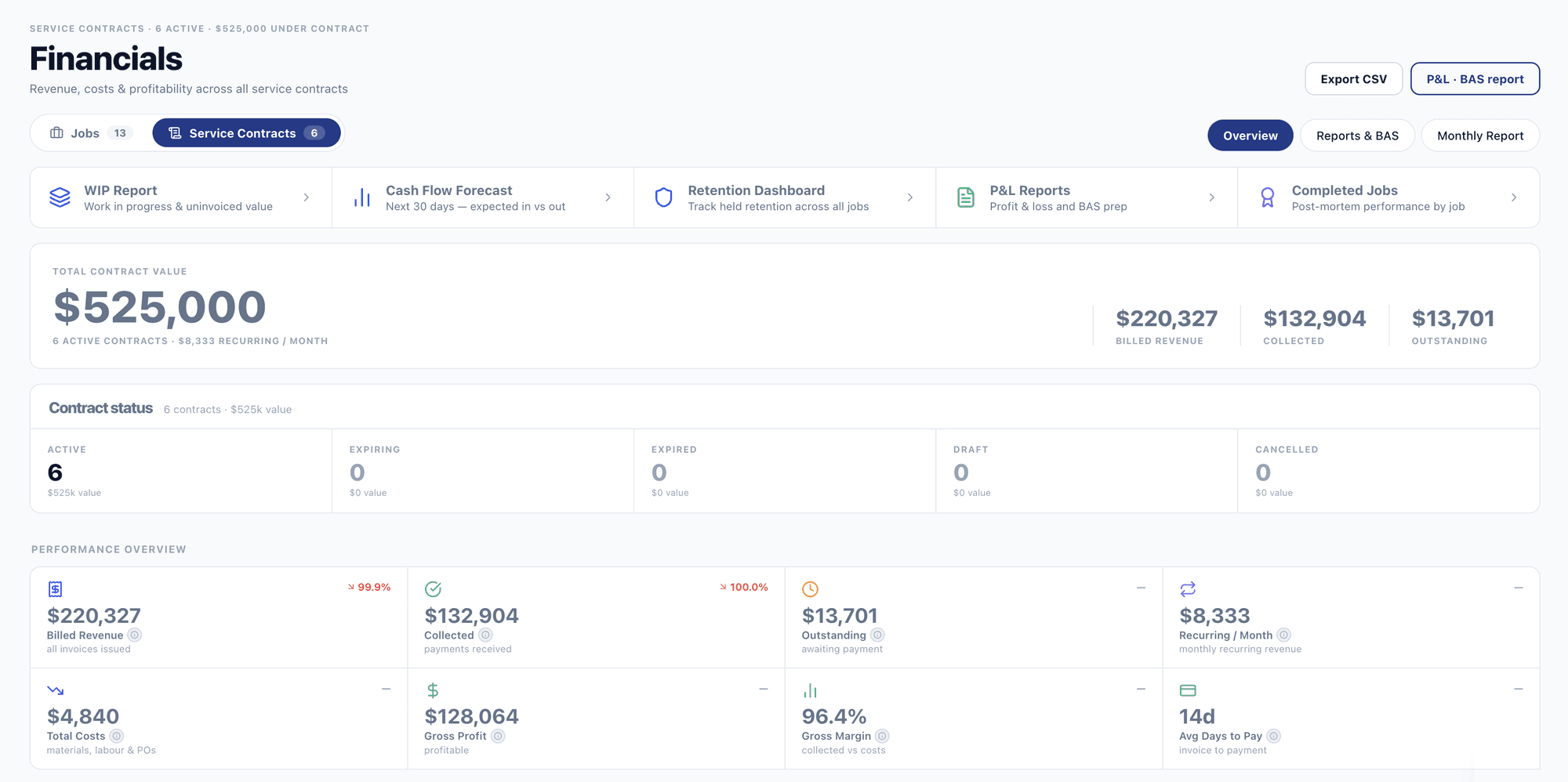Show info tooltip next to Avg Days to Pay

point(1273,736)
